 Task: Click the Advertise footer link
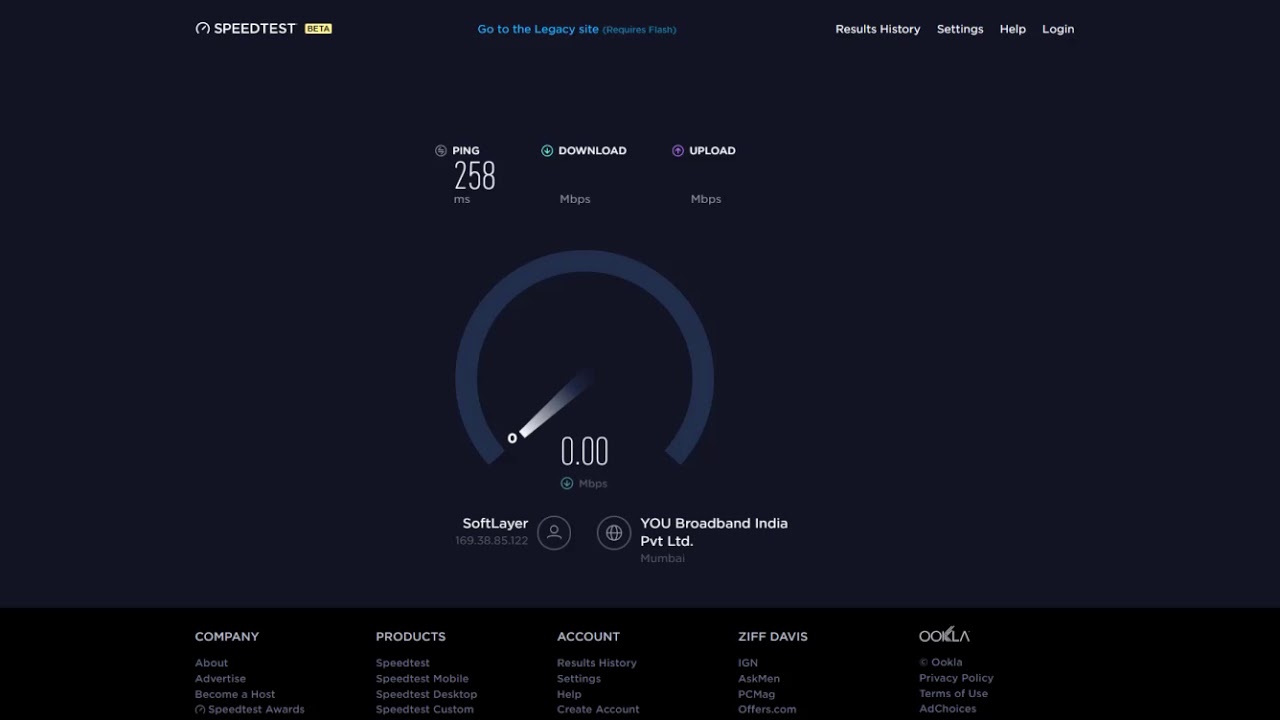pyautogui.click(x=220, y=678)
